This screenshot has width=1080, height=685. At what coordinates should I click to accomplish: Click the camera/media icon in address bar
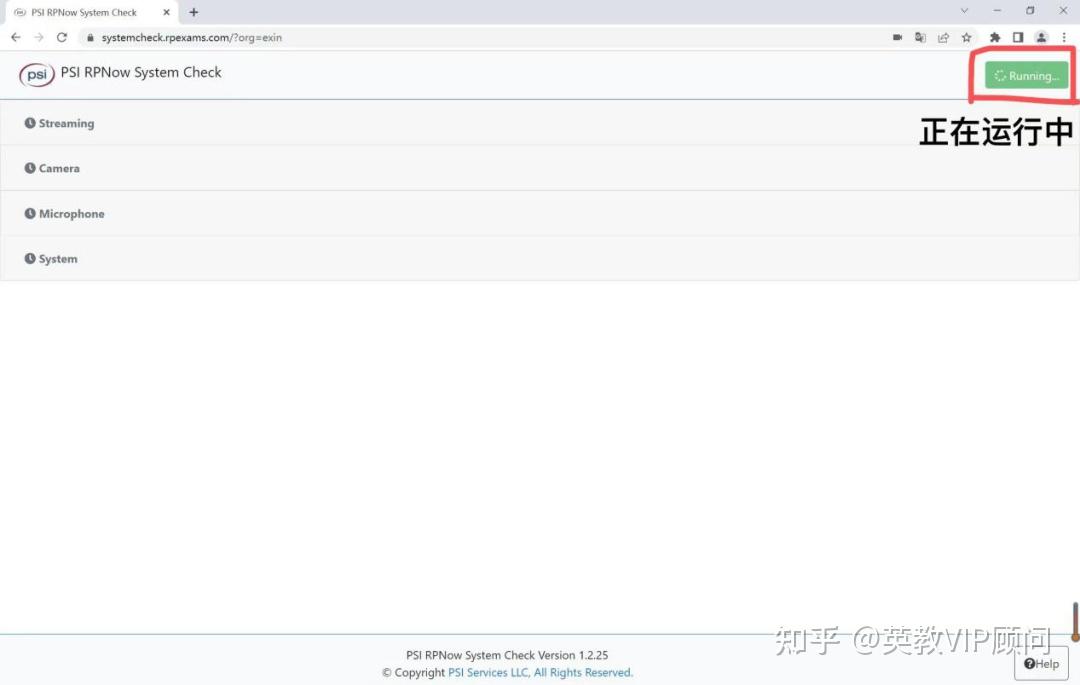(897, 37)
